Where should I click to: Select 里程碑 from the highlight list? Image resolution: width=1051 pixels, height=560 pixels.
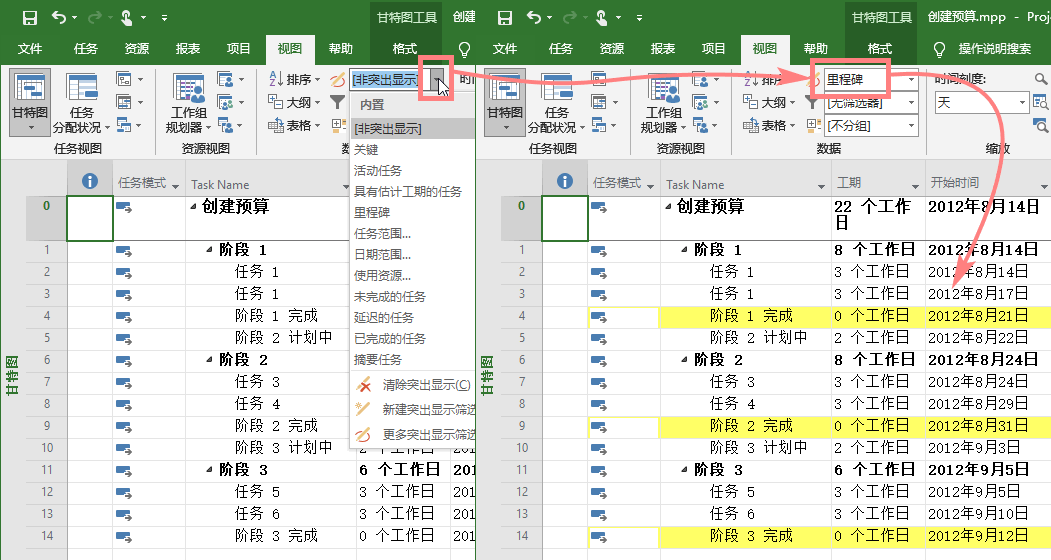click(372, 212)
